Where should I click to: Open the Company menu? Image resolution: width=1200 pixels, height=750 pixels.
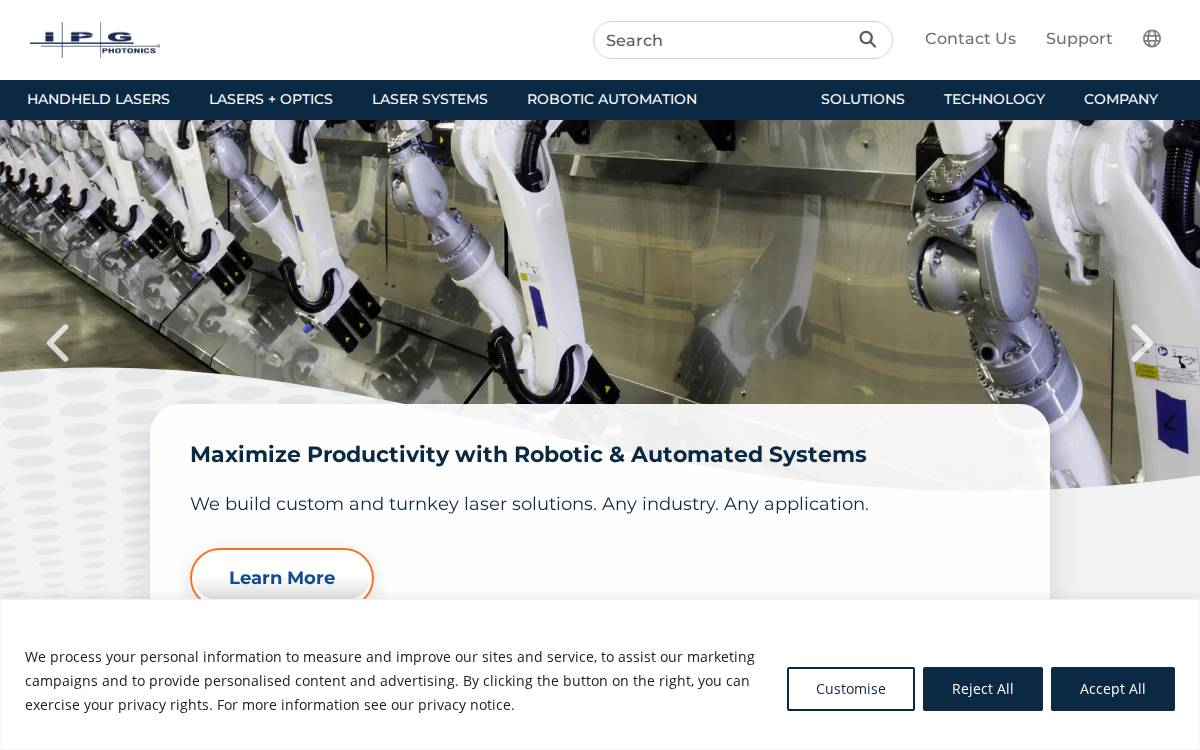[1121, 100]
